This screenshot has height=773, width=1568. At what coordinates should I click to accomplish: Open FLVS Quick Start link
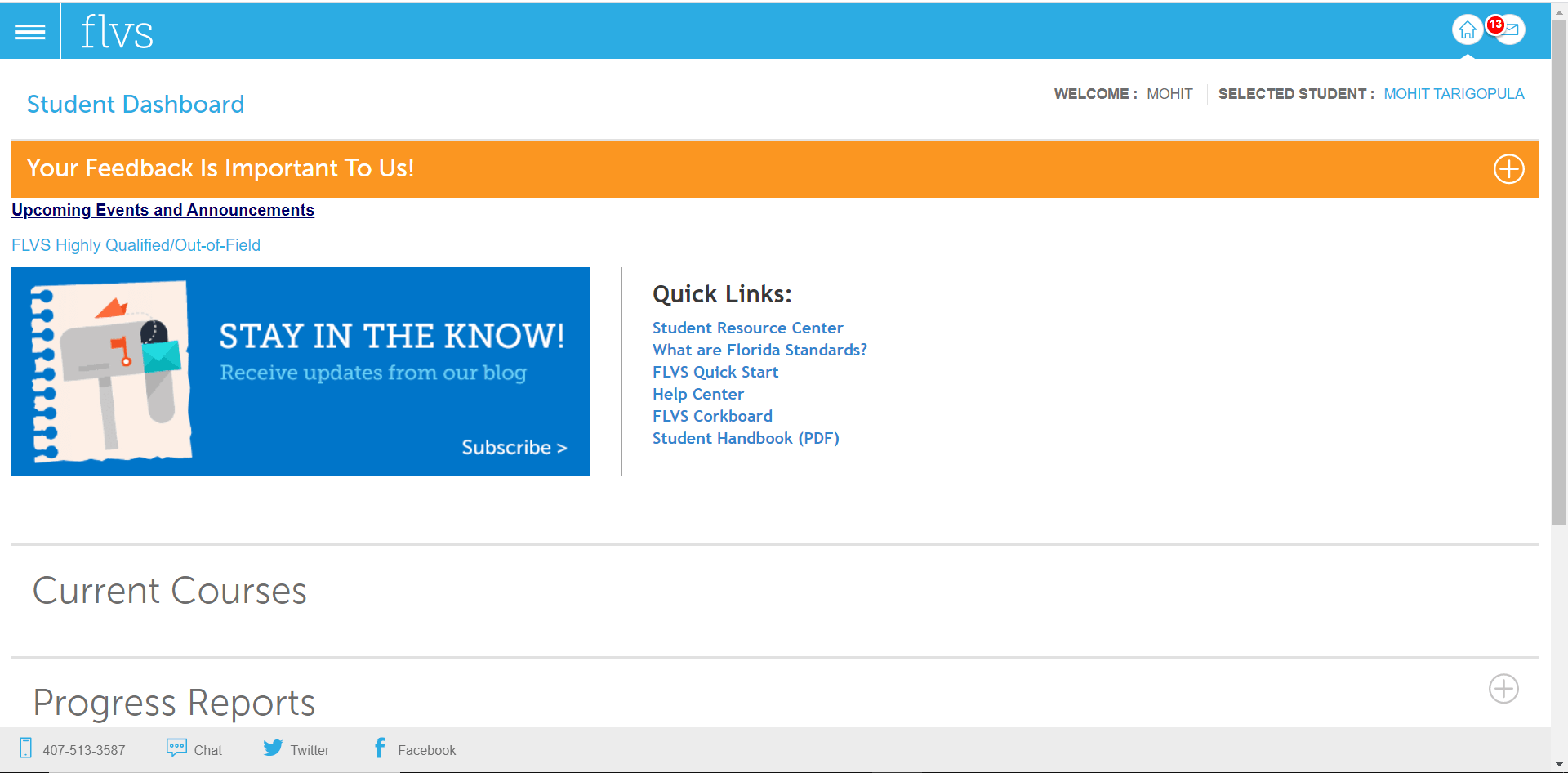point(715,372)
